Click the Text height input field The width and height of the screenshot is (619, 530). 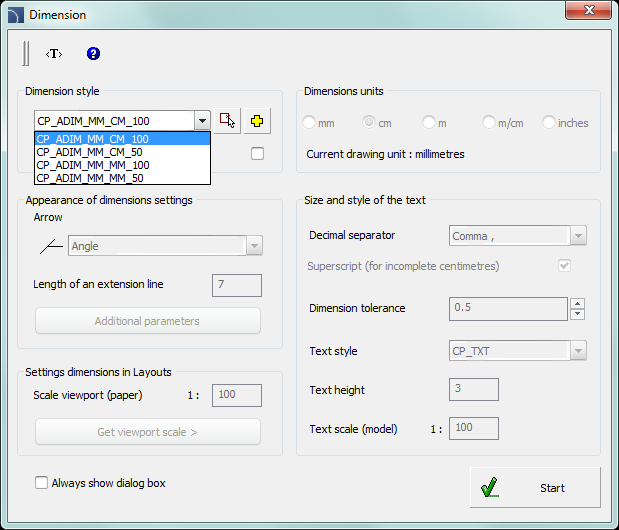pyautogui.click(x=474, y=390)
